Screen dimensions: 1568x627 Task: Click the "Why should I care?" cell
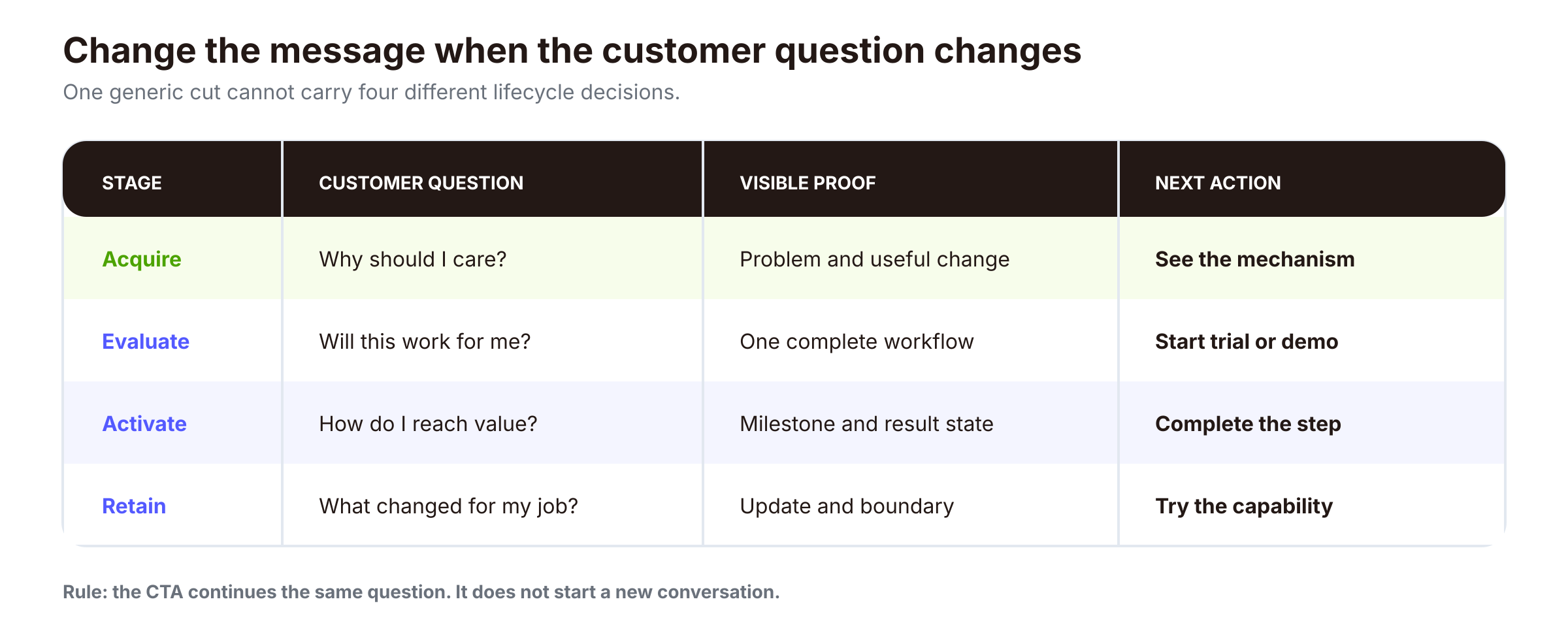point(413,259)
